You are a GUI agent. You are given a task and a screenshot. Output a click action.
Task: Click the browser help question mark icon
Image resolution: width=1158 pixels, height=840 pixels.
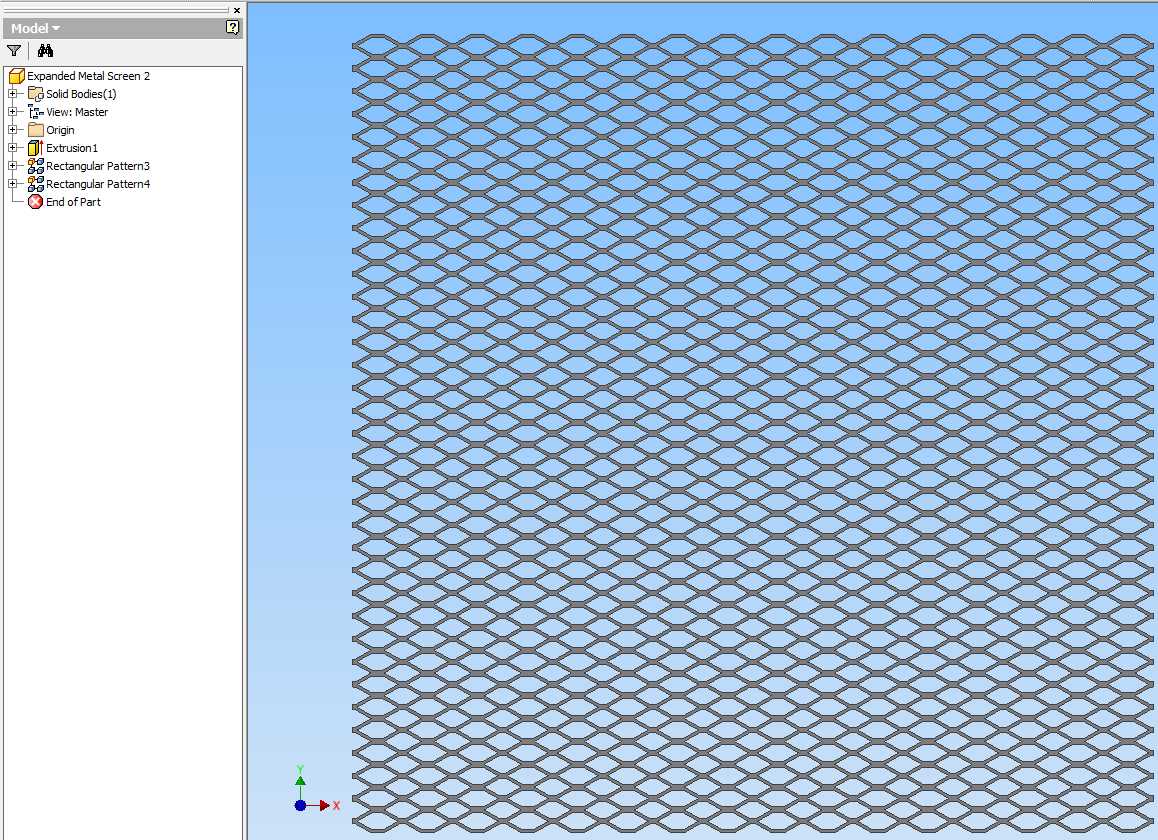(232, 28)
